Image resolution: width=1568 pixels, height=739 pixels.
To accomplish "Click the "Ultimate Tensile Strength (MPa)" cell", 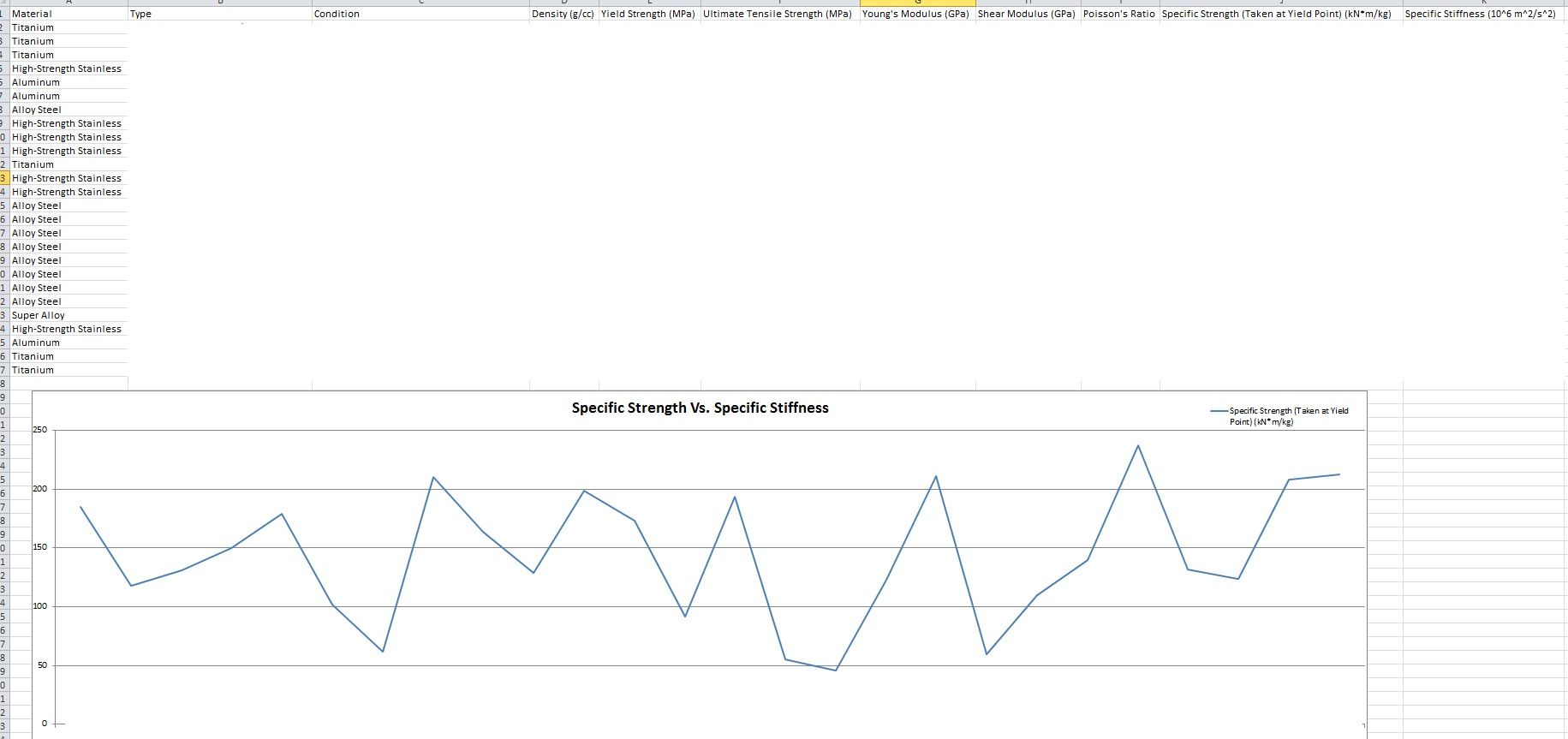I will [x=778, y=14].
